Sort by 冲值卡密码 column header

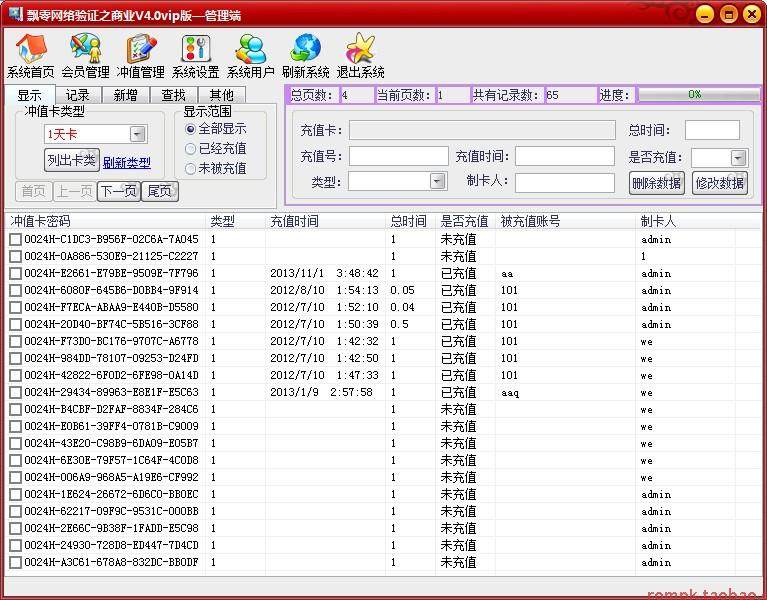pos(105,221)
